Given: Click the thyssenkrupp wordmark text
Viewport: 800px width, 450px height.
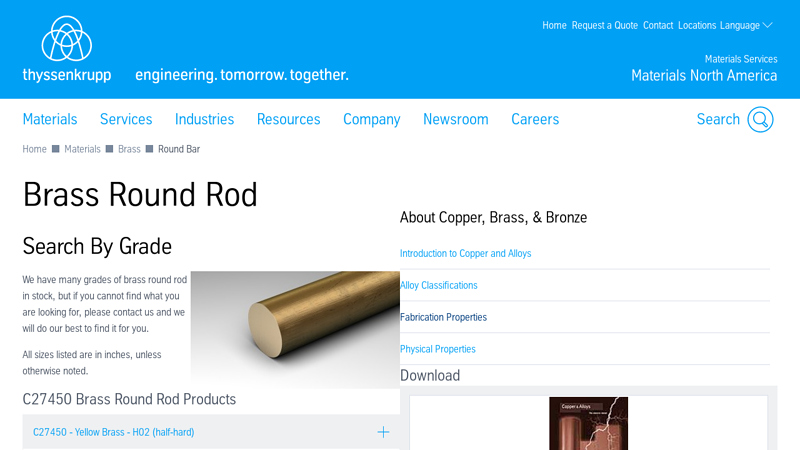Looking at the screenshot, I should coord(67,75).
